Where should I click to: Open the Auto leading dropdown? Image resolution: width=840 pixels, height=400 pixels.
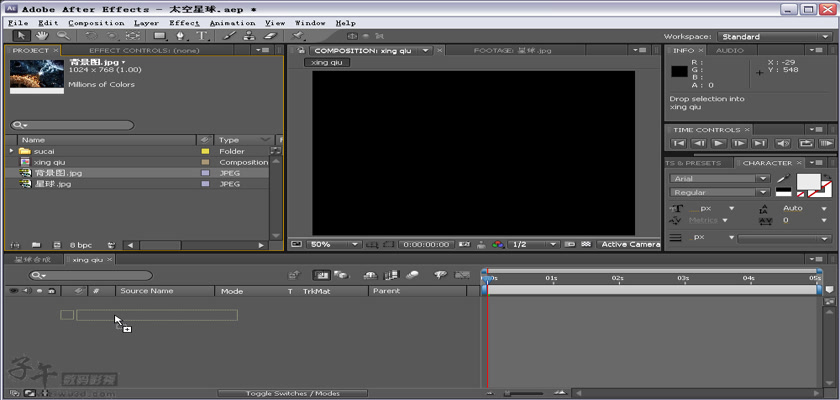tap(824, 208)
